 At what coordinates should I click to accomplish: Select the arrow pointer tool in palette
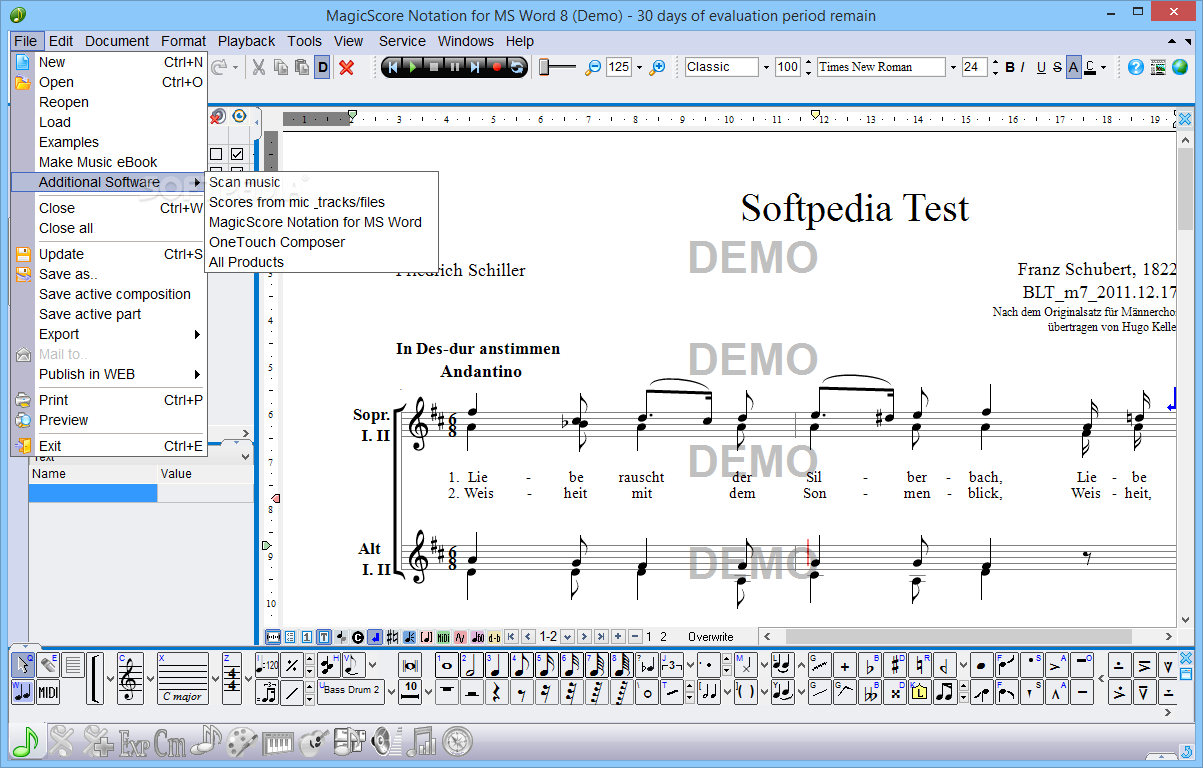pyautogui.click(x=23, y=664)
